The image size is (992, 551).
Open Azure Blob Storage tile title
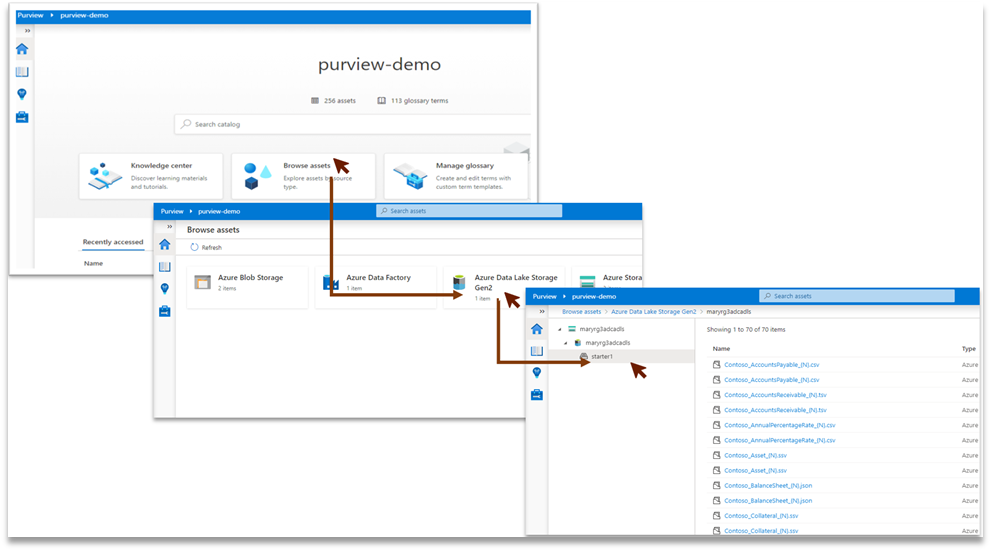pyautogui.click(x=251, y=277)
